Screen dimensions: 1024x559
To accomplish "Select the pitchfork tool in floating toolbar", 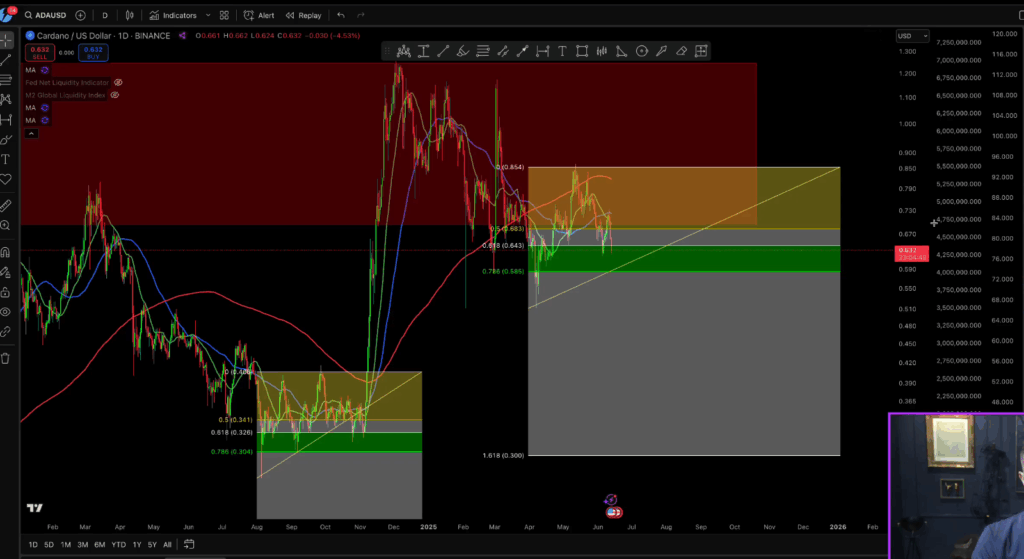I will pos(404,51).
